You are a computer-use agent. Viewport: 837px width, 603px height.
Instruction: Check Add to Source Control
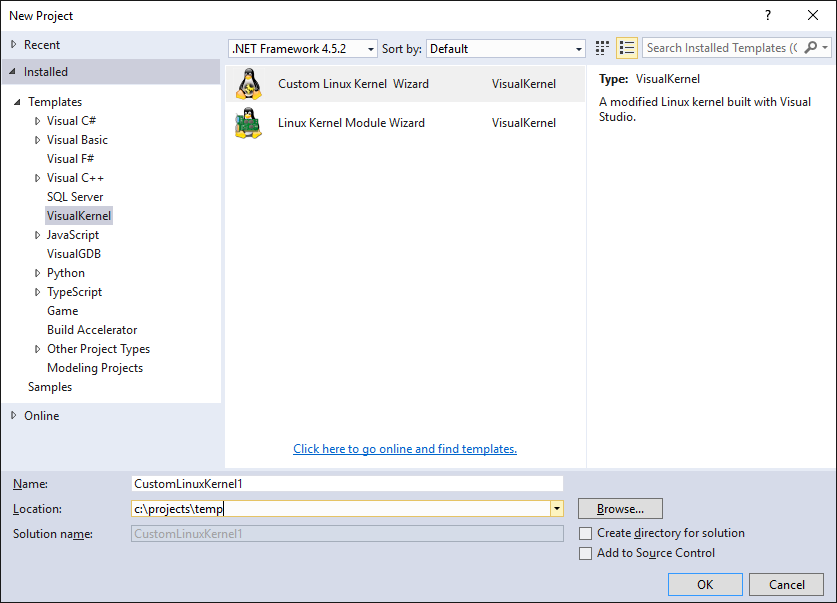[x=586, y=553]
